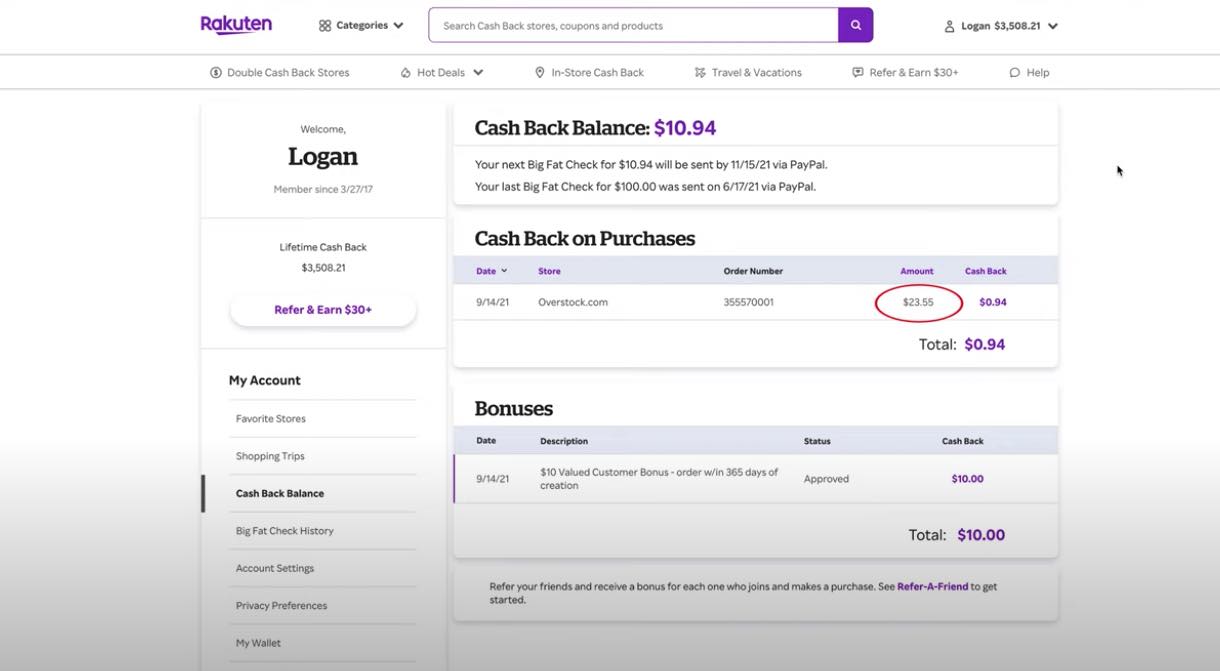Open the Help menu item
The height and width of the screenshot is (671, 1220).
[x=1038, y=72]
